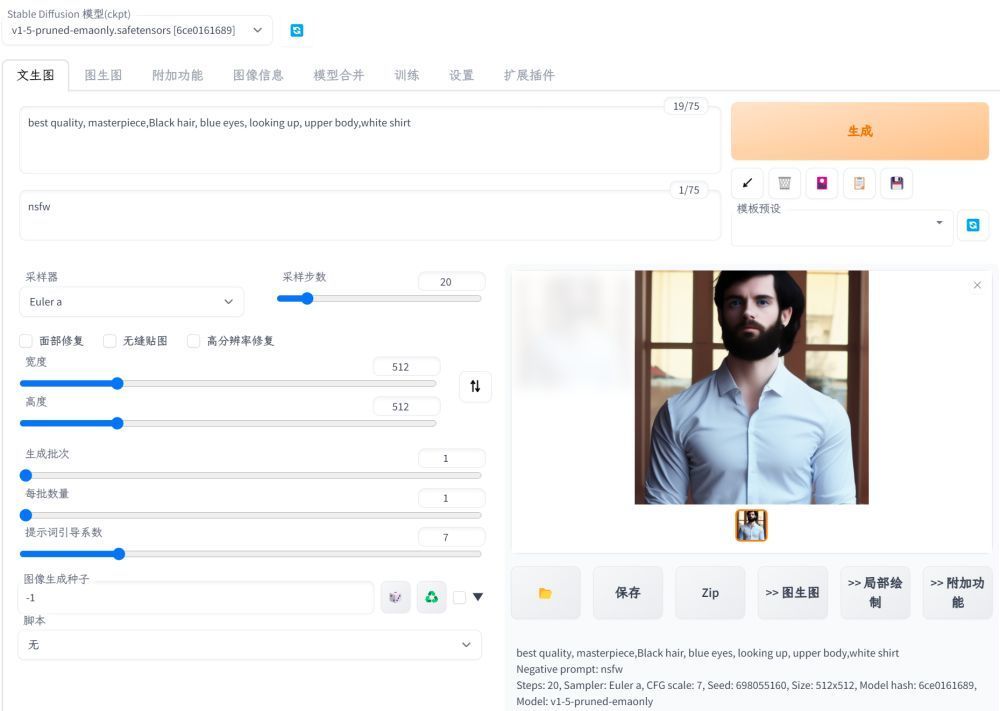
Task: Click the arrow icon to read generation parameters
Action: click(747, 184)
